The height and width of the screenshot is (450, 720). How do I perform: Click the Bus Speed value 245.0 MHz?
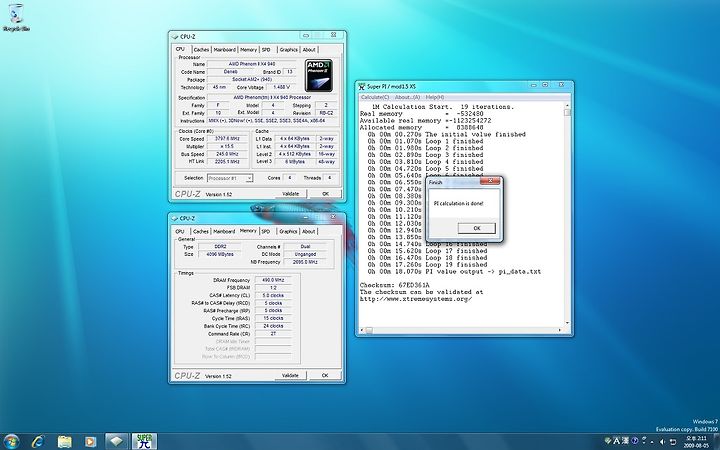[227, 154]
